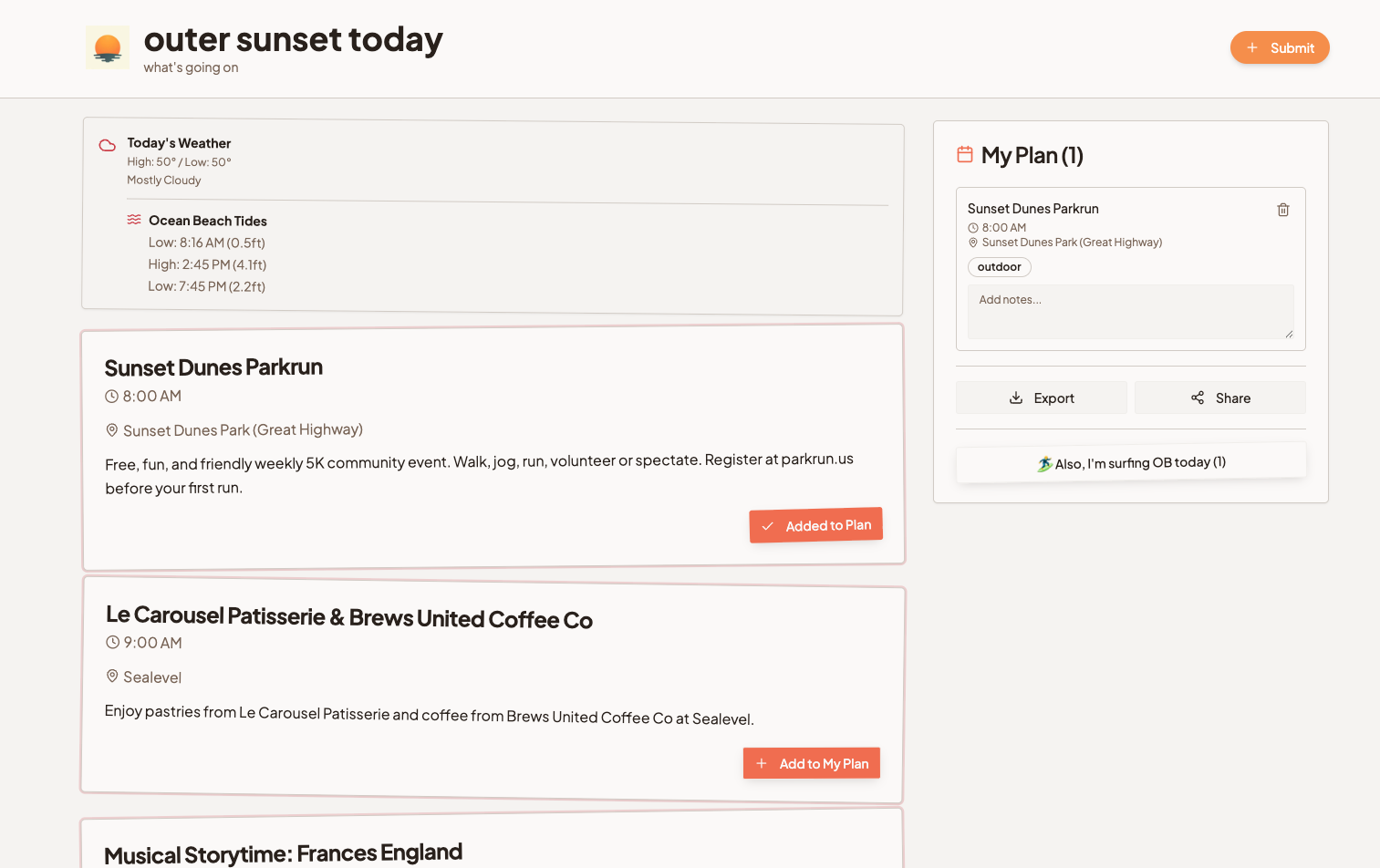
Task: Click the cloud weather icon
Action: [x=108, y=145]
